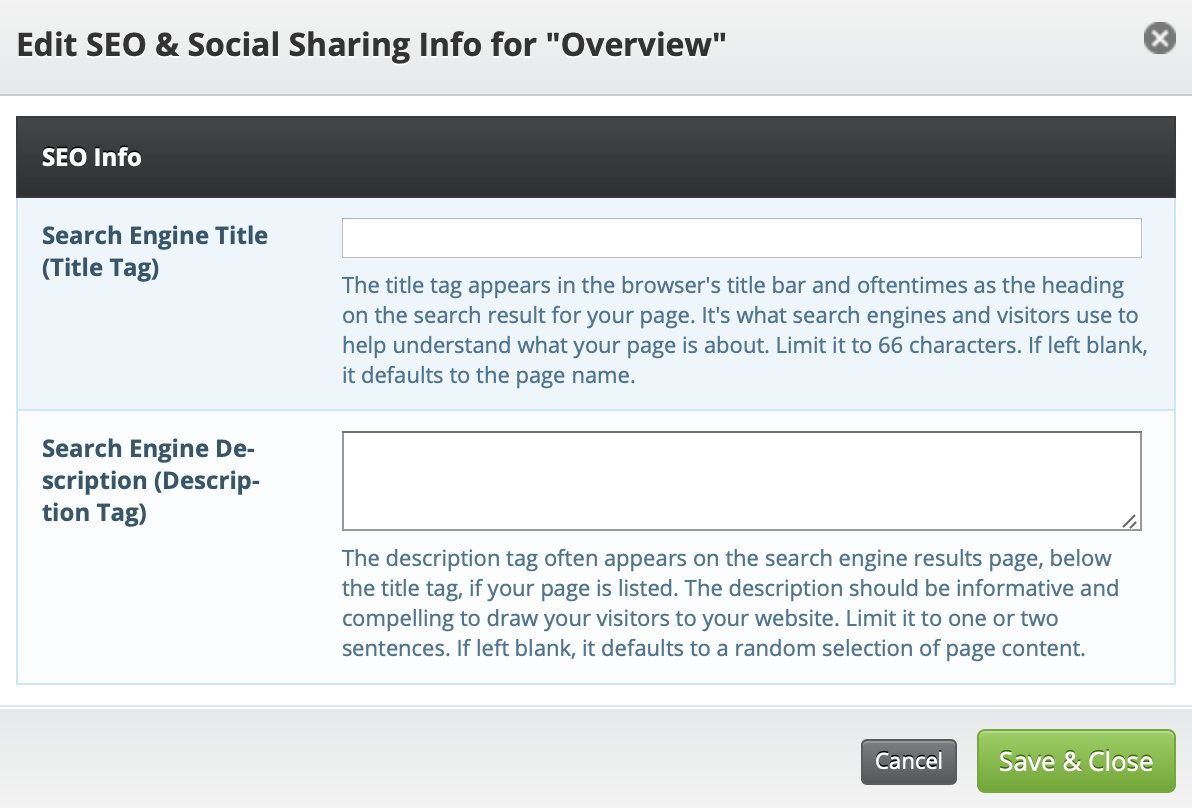Click inside the Search Engine Title field
This screenshot has width=1192, height=808.
tap(741, 237)
